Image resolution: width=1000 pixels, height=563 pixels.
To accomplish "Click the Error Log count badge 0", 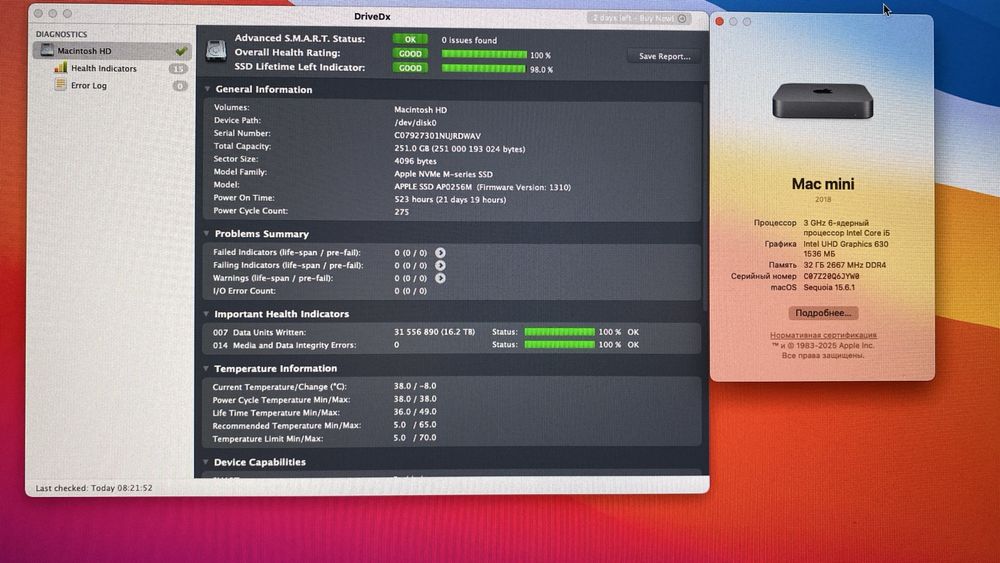I will [180, 85].
